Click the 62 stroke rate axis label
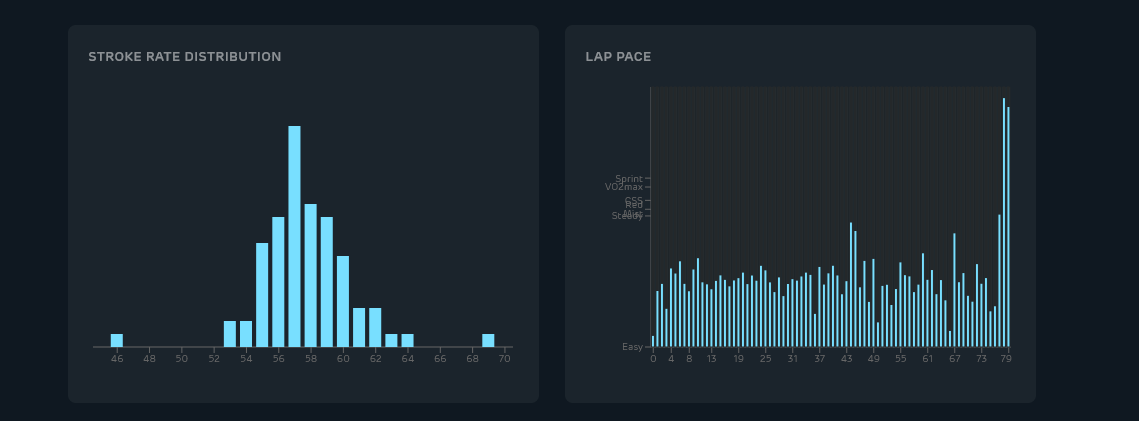 coord(375,359)
